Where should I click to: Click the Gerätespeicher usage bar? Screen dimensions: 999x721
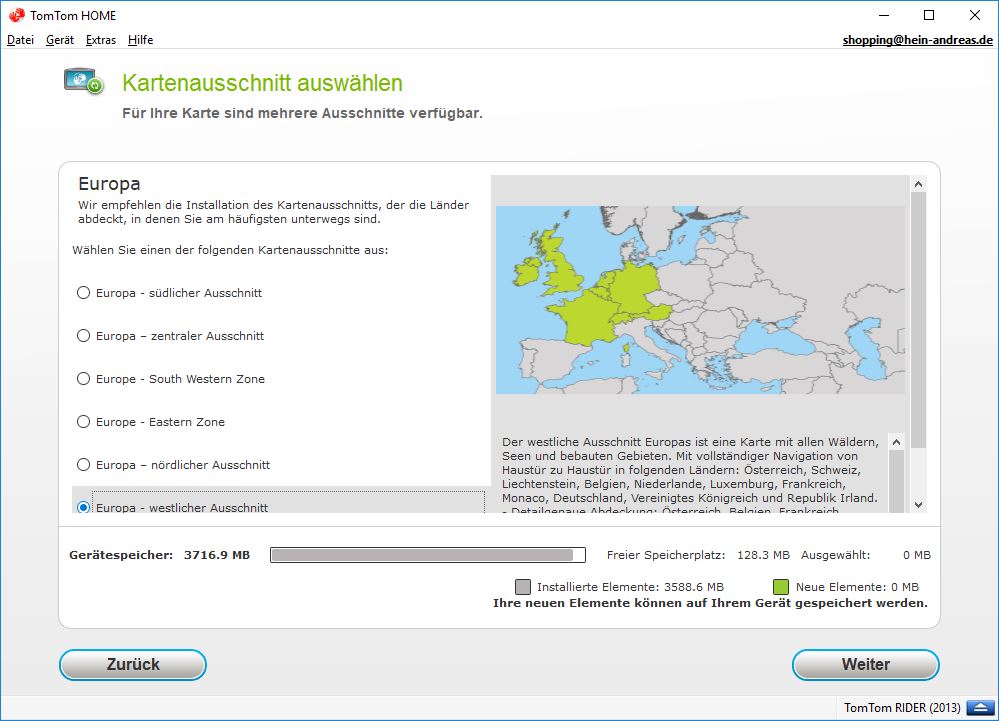coord(428,555)
